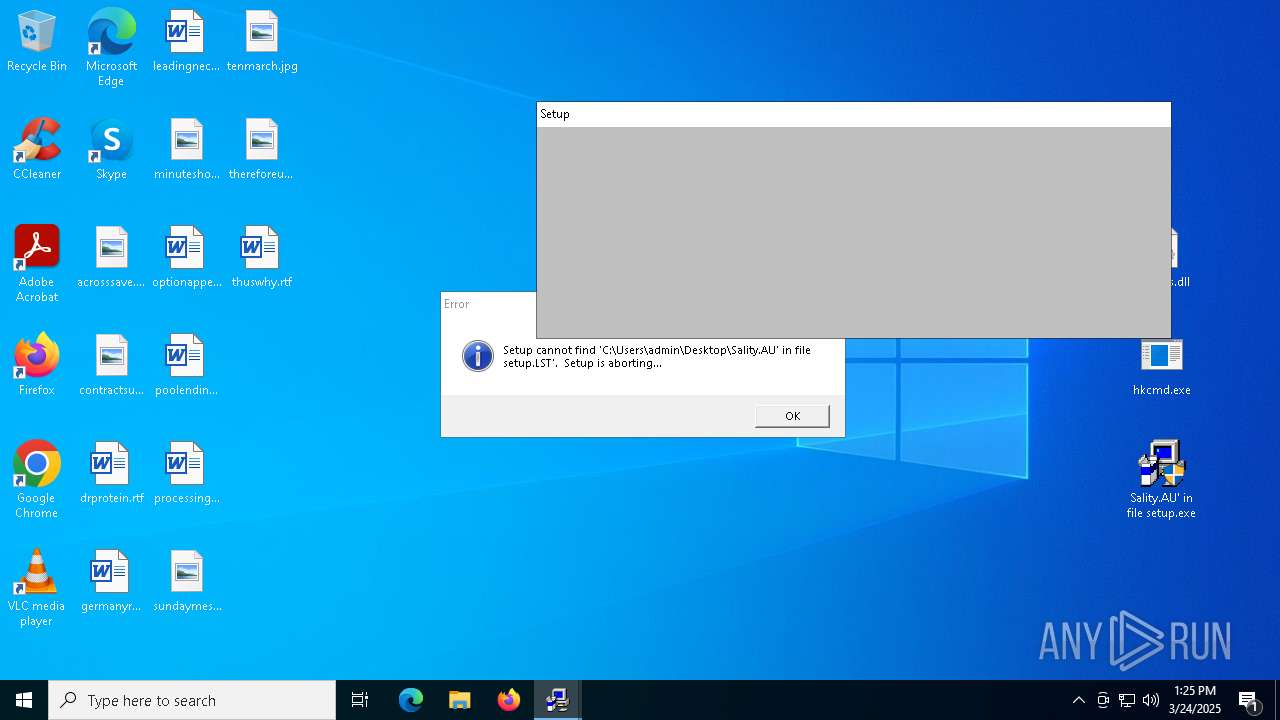Screen dimensions: 1280x720
Task: Select the Skype desktop shortcut
Action: tap(111, 150)
